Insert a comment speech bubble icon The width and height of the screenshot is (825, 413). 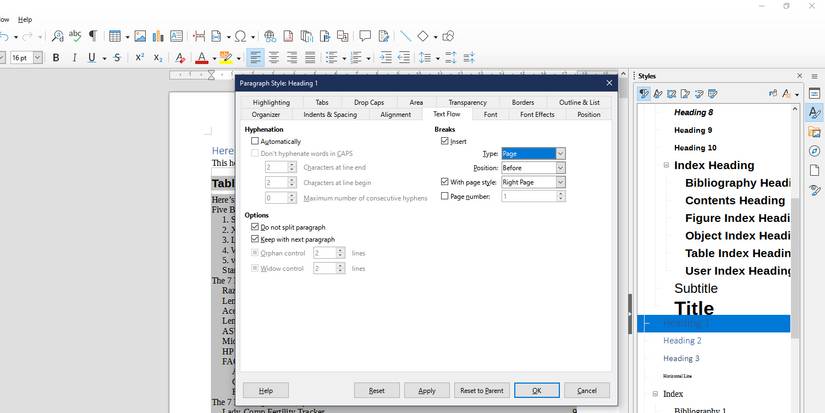click(x=365, y=36)
